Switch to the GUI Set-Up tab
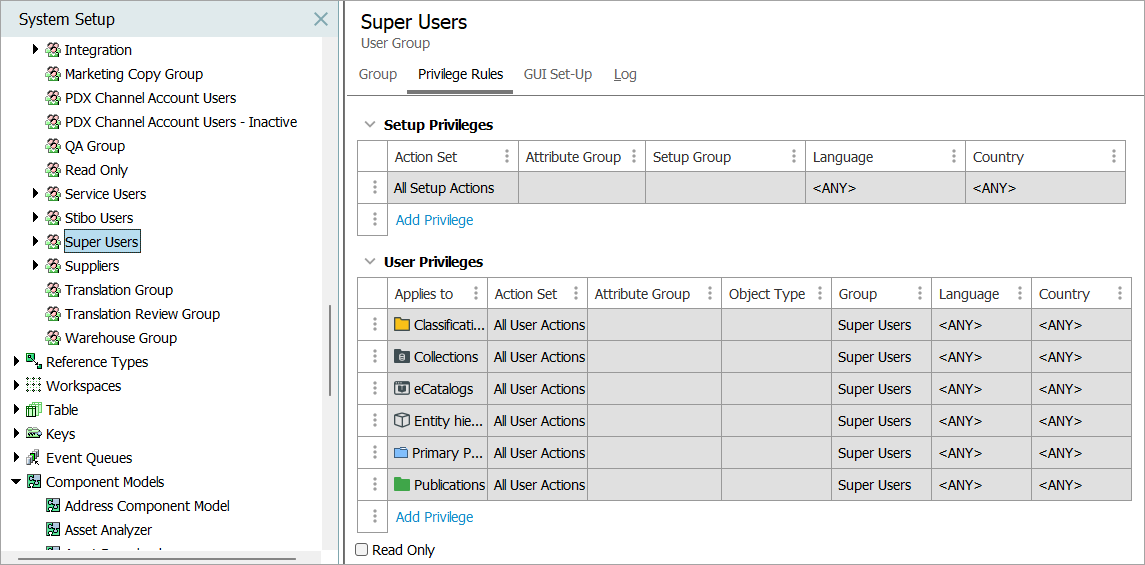 coord(558,74)
